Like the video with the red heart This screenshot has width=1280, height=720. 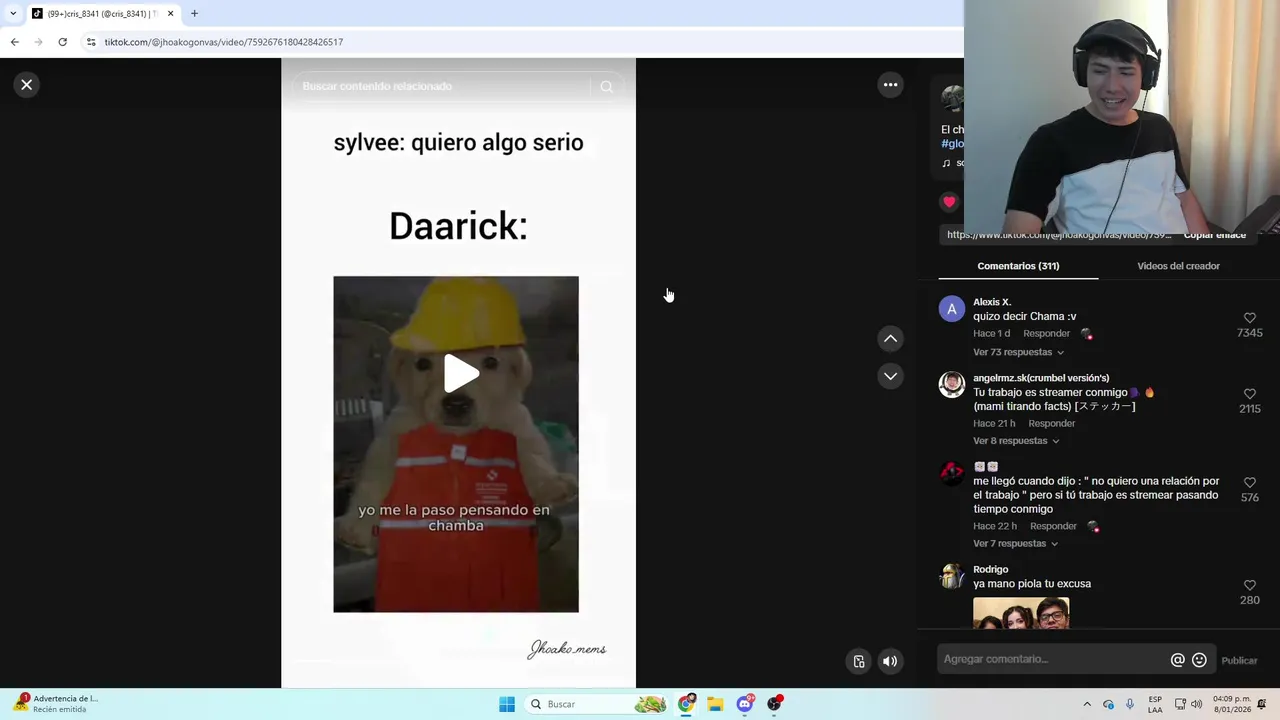(x=949, y=202)
